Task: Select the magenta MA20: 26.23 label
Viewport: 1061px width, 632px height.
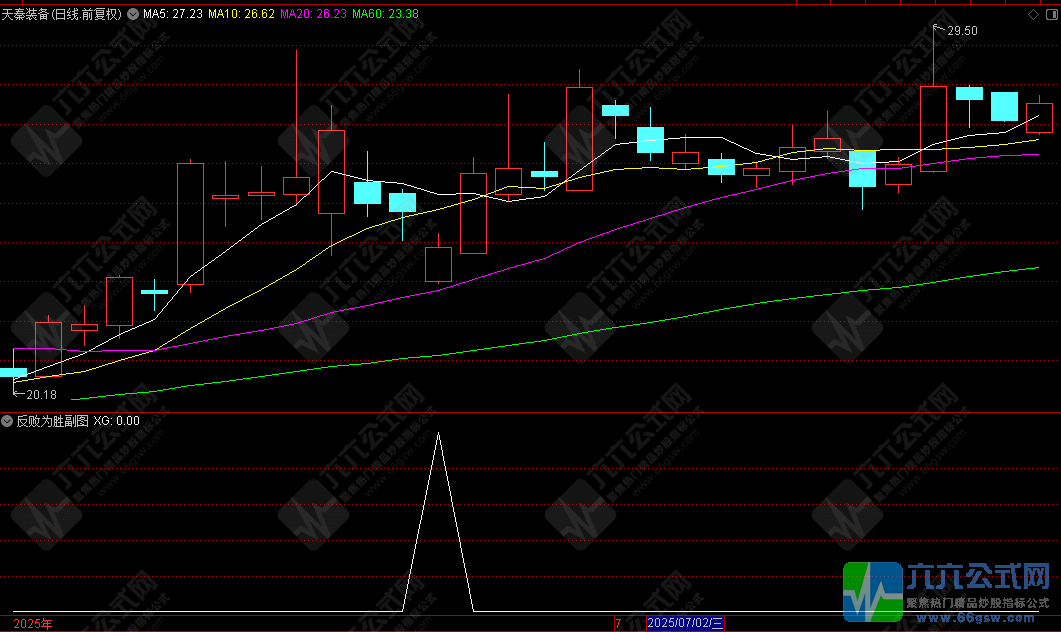Action: [314, 14]
